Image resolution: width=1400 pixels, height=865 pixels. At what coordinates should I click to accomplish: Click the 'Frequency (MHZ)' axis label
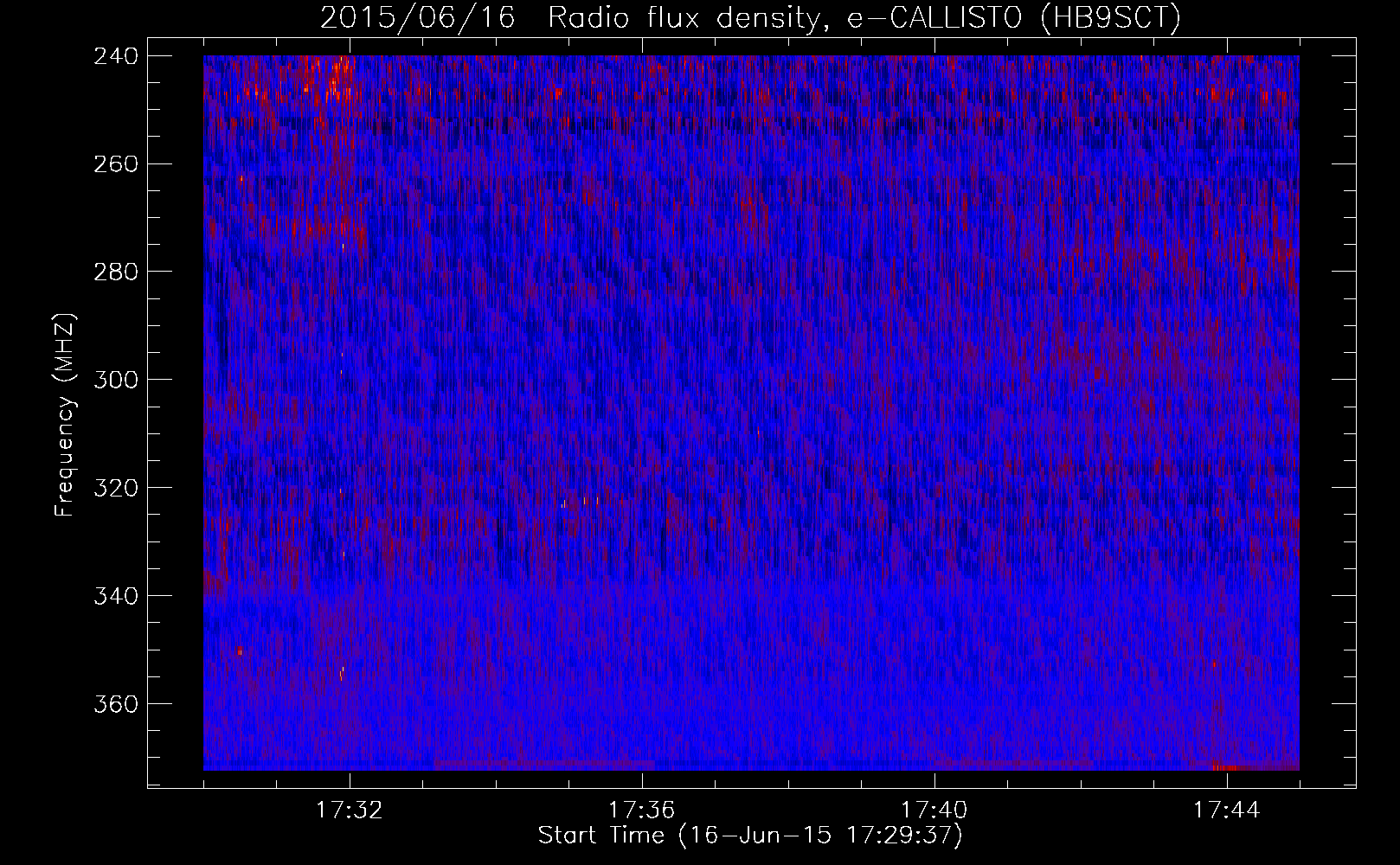click(x=65, y=415)
